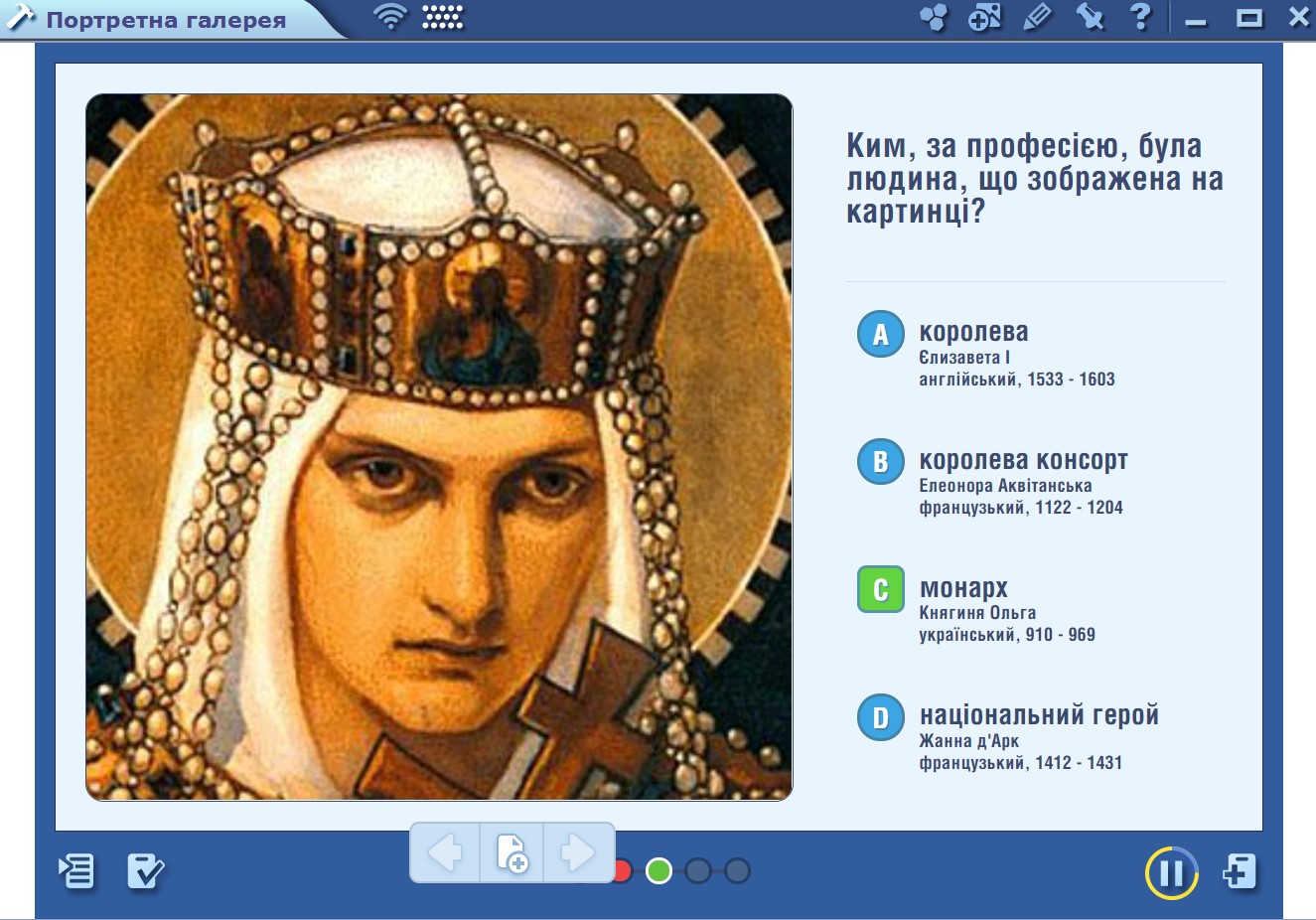This screenshot has height=920, width=1316.
Task: Click the text 'французький, 1412 - 1431'
Action: [x=1020, y=763]
